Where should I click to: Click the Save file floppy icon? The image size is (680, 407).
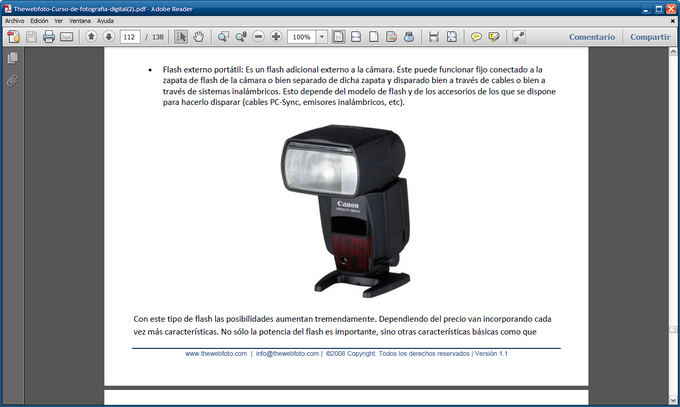[x=31, y=37]
